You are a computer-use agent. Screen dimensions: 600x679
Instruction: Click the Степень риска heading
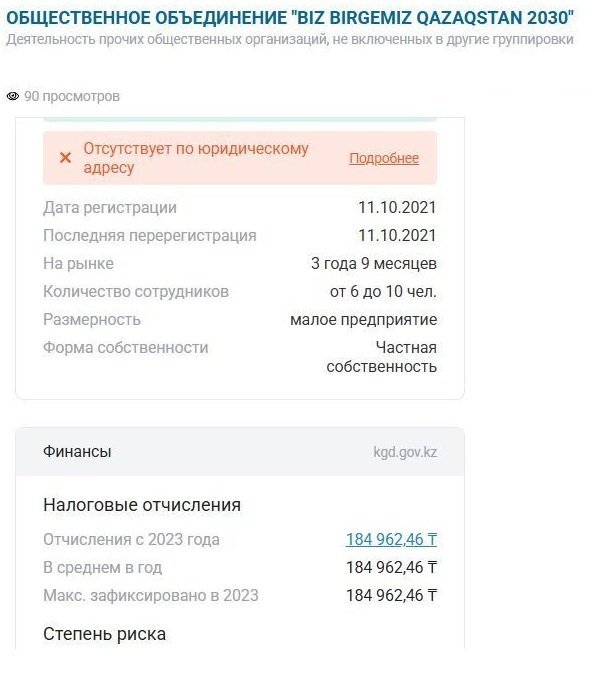pos(105,634)
